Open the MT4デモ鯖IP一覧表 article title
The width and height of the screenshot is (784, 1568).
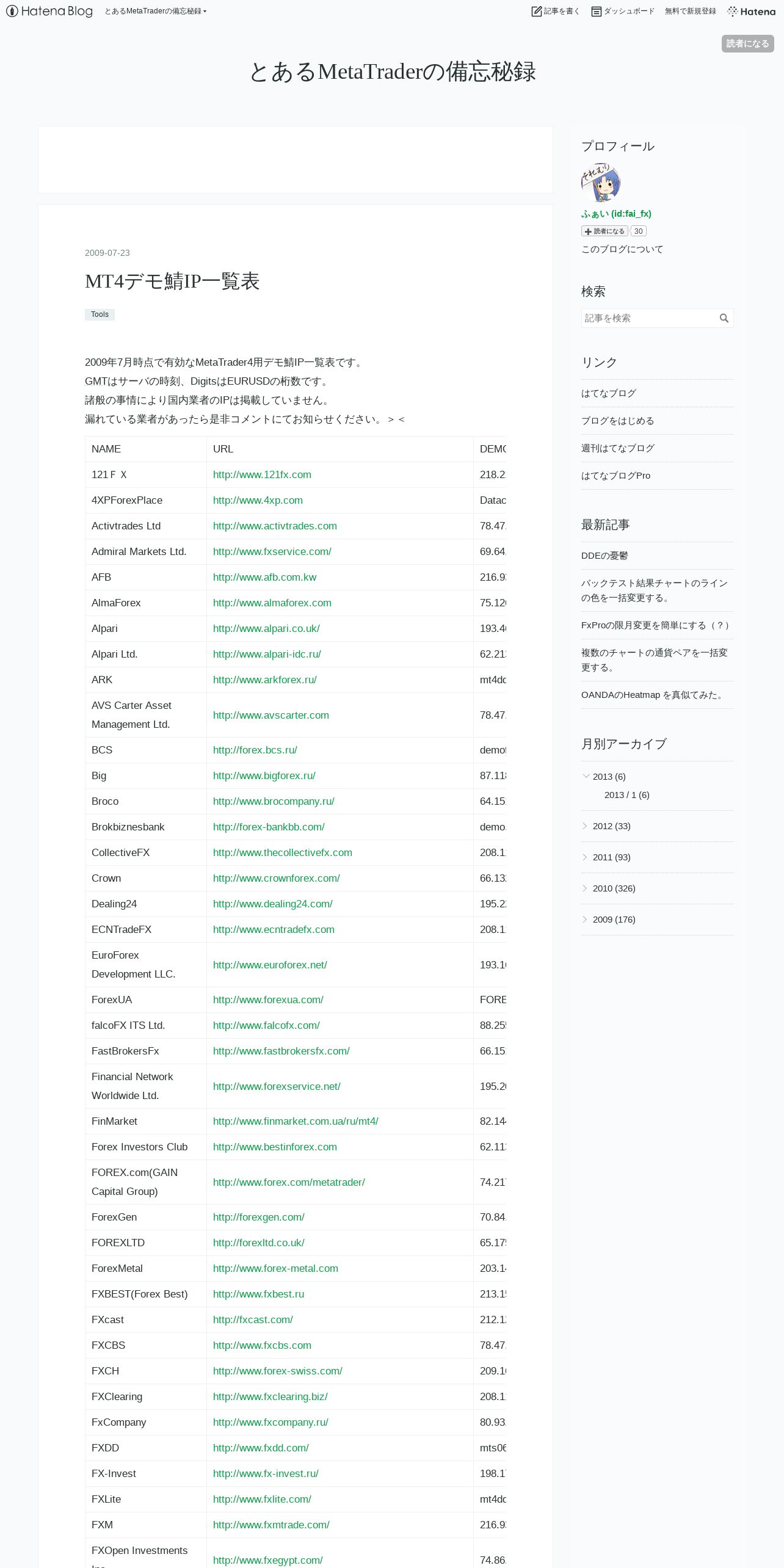[x=172, y=281]
